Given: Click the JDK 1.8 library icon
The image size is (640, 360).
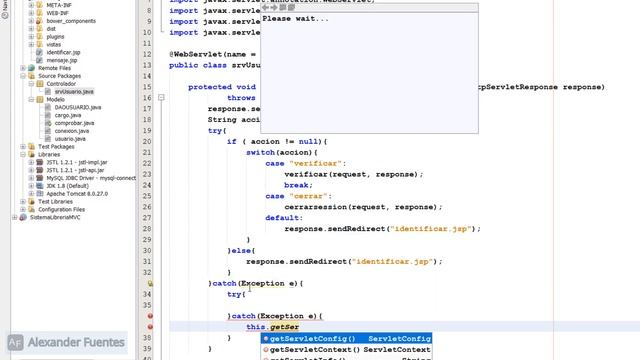Looking at the screenshot, I should click(x=40, y=186).
